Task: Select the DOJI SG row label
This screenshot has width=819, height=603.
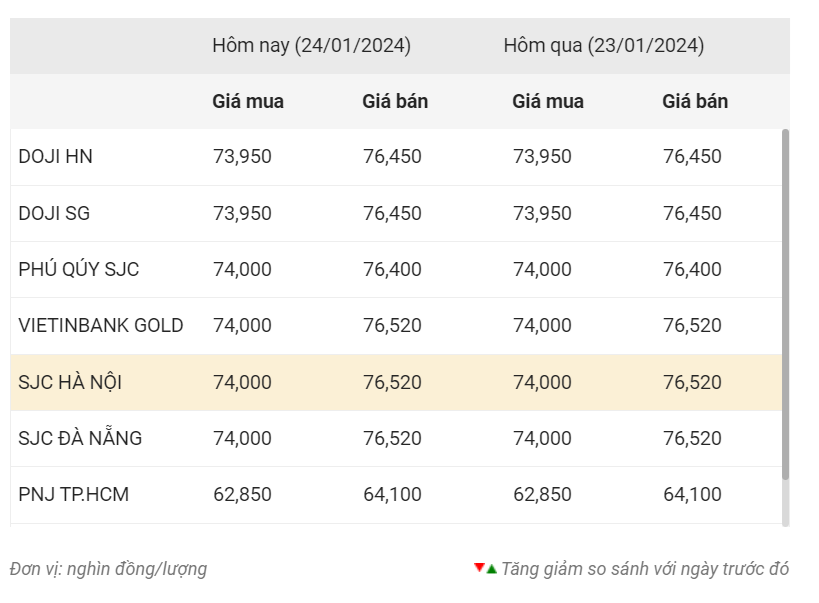Action: coord(54,213)
